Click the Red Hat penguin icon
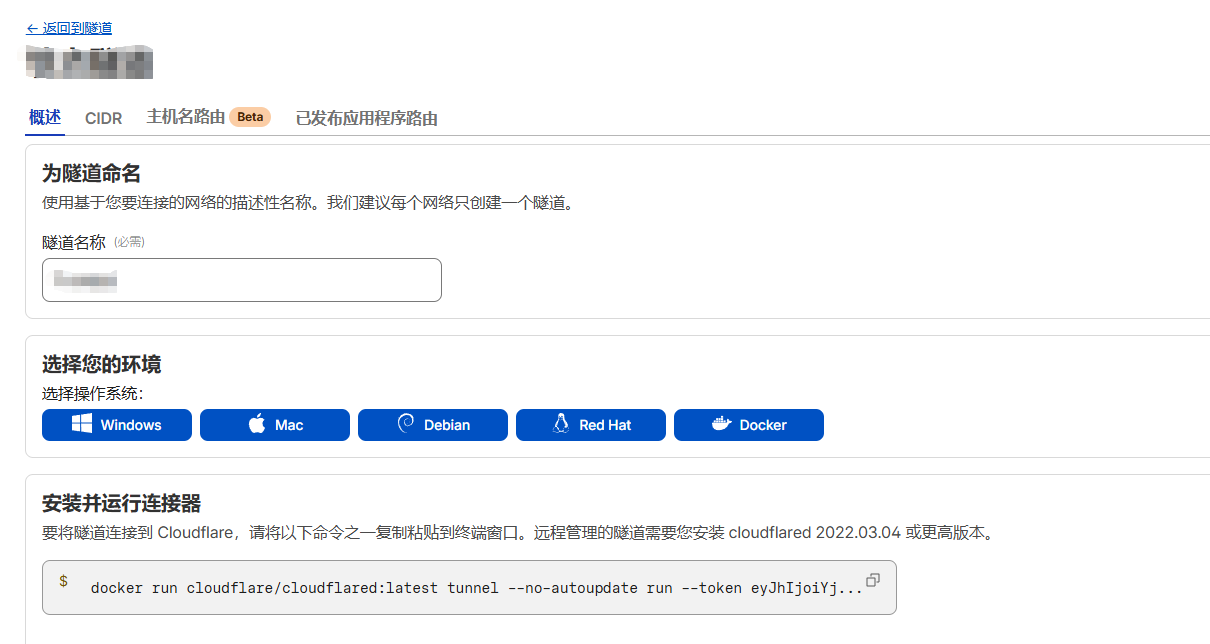 click(561, 424)
